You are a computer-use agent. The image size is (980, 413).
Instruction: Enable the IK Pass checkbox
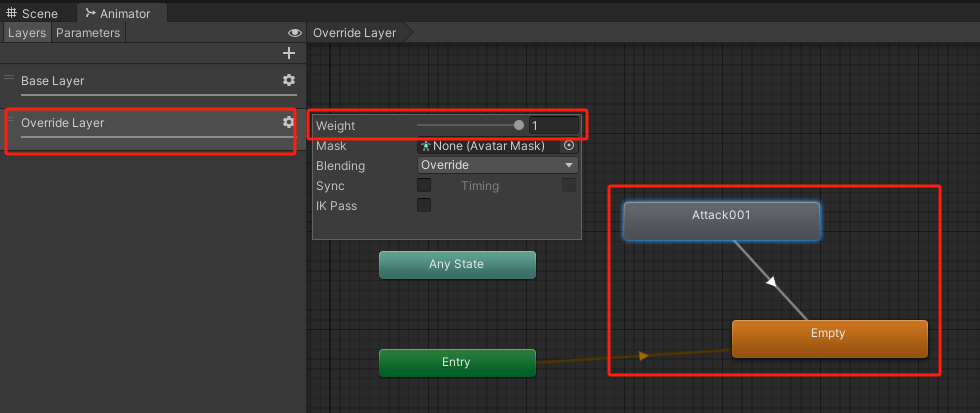click(x=424, y=205)
